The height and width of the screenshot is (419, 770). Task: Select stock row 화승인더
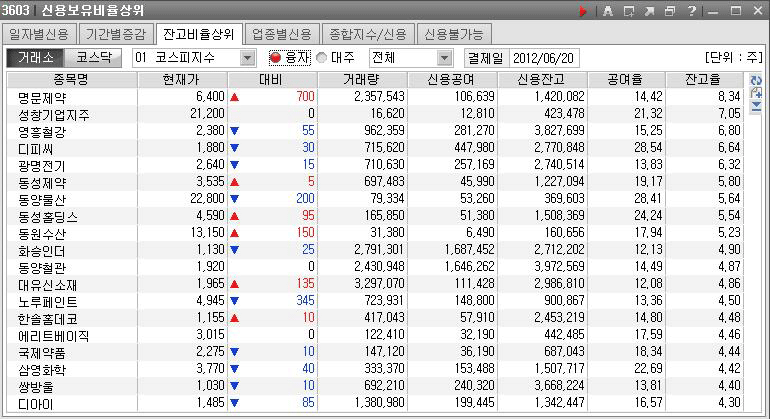pyautogui.click(x=375, y=250)
